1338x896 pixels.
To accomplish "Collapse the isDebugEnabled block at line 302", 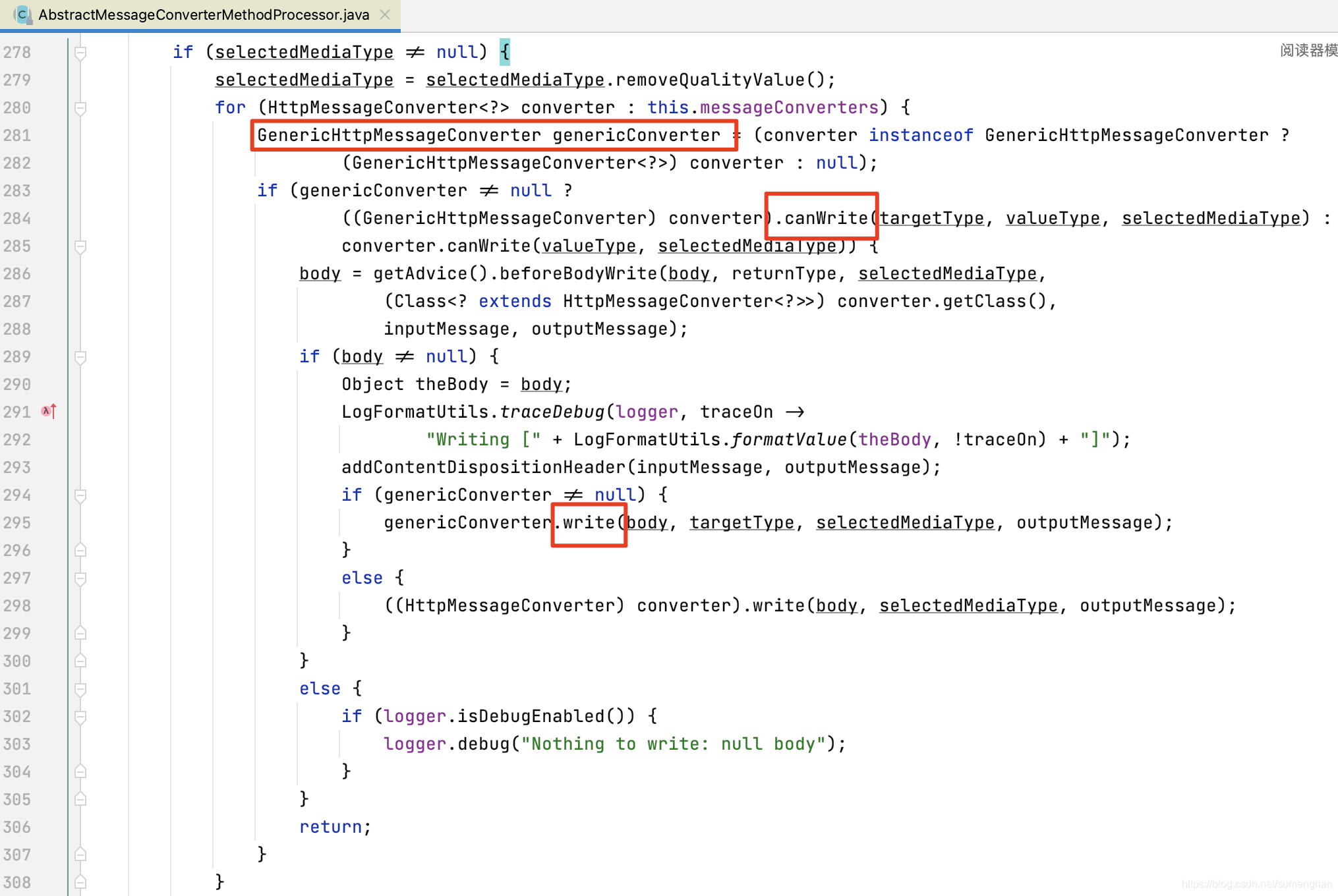I will [x=80, y=716].
